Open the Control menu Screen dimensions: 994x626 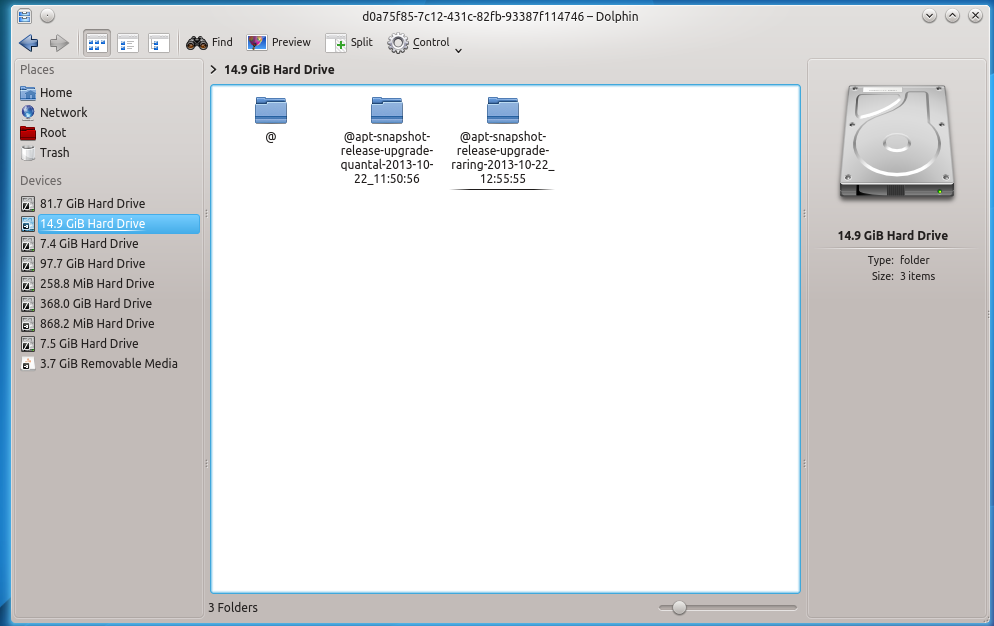click(x=418, y=42)
